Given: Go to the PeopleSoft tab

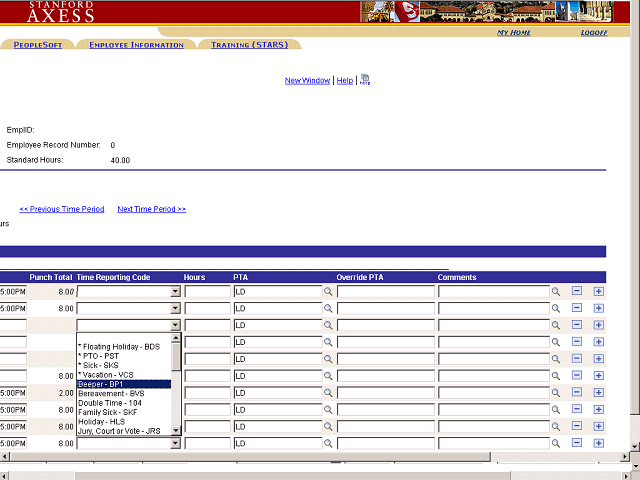Looking at the screenshot, I should coord(38,45).
